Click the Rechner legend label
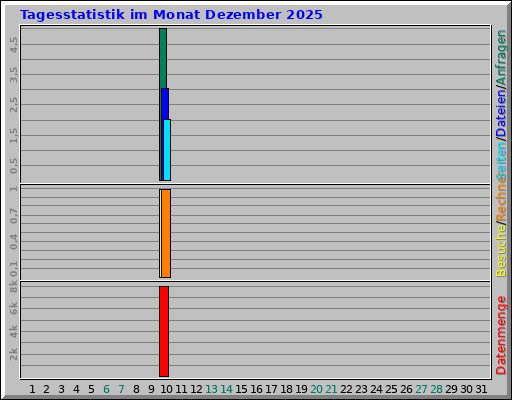Image resolution: width=512 pixels, height=400 pixels. point(501,199)
